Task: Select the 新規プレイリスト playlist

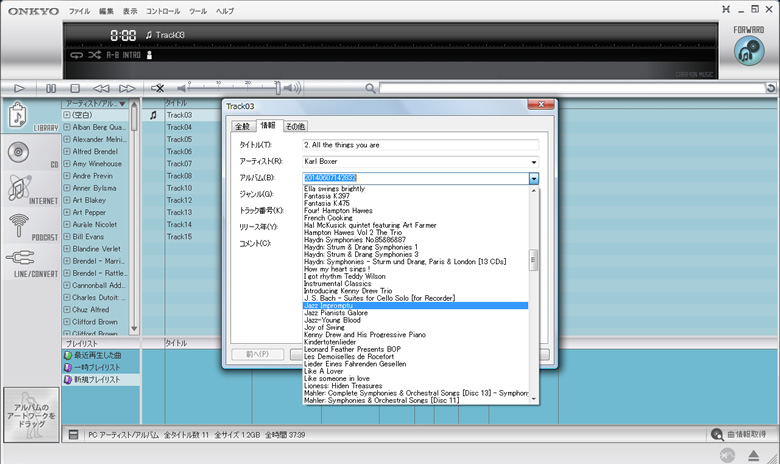Action: [97, 379]
